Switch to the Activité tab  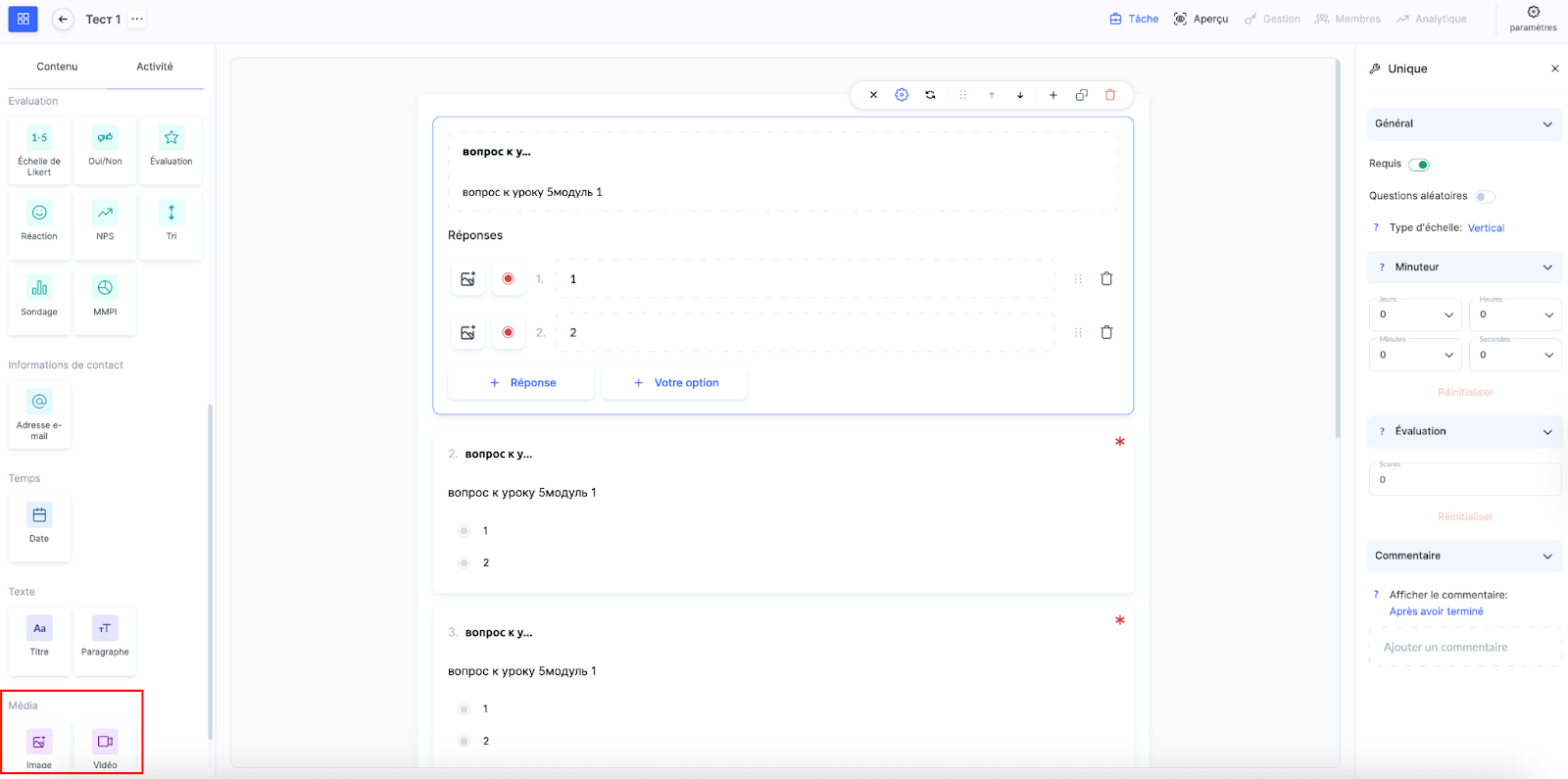tap(155, 67)
